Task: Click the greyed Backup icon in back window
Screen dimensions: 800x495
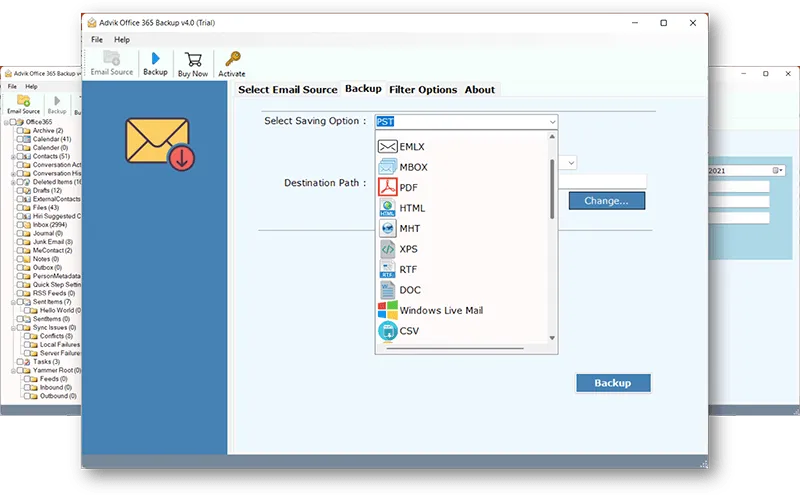Action: pyautogui.click(x=57, y=101)
